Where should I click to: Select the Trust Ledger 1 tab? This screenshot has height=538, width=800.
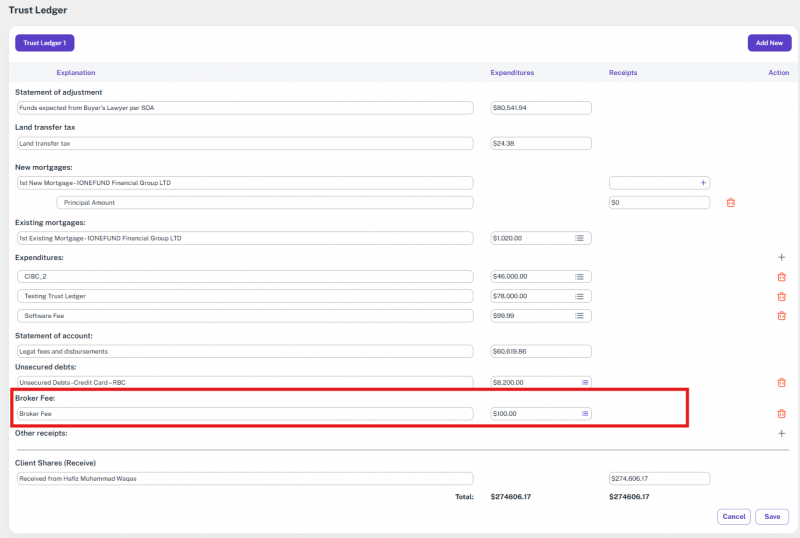[44, 43]
